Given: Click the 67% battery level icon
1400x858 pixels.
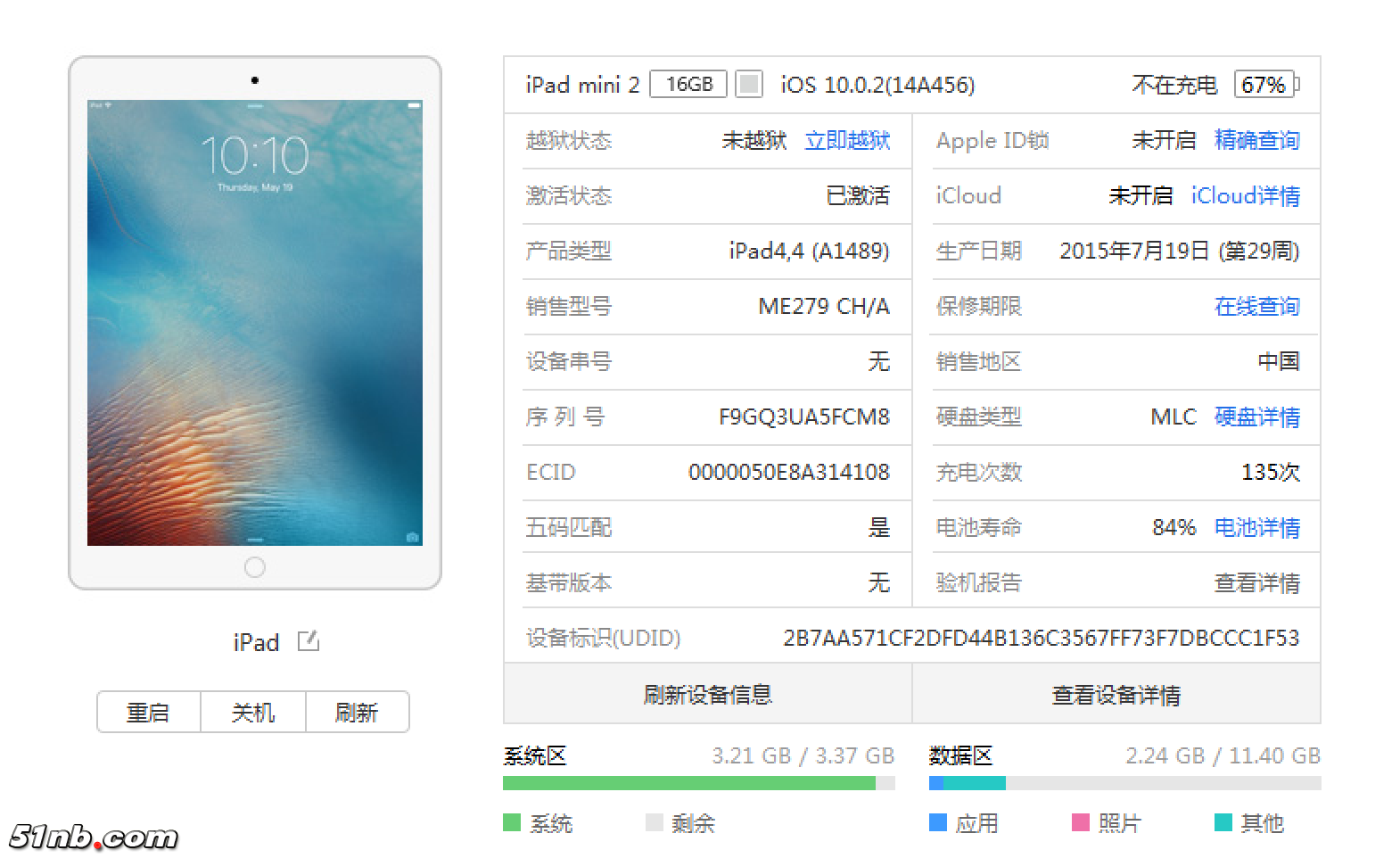Looking at the screenshot, I should (1265, 85).
